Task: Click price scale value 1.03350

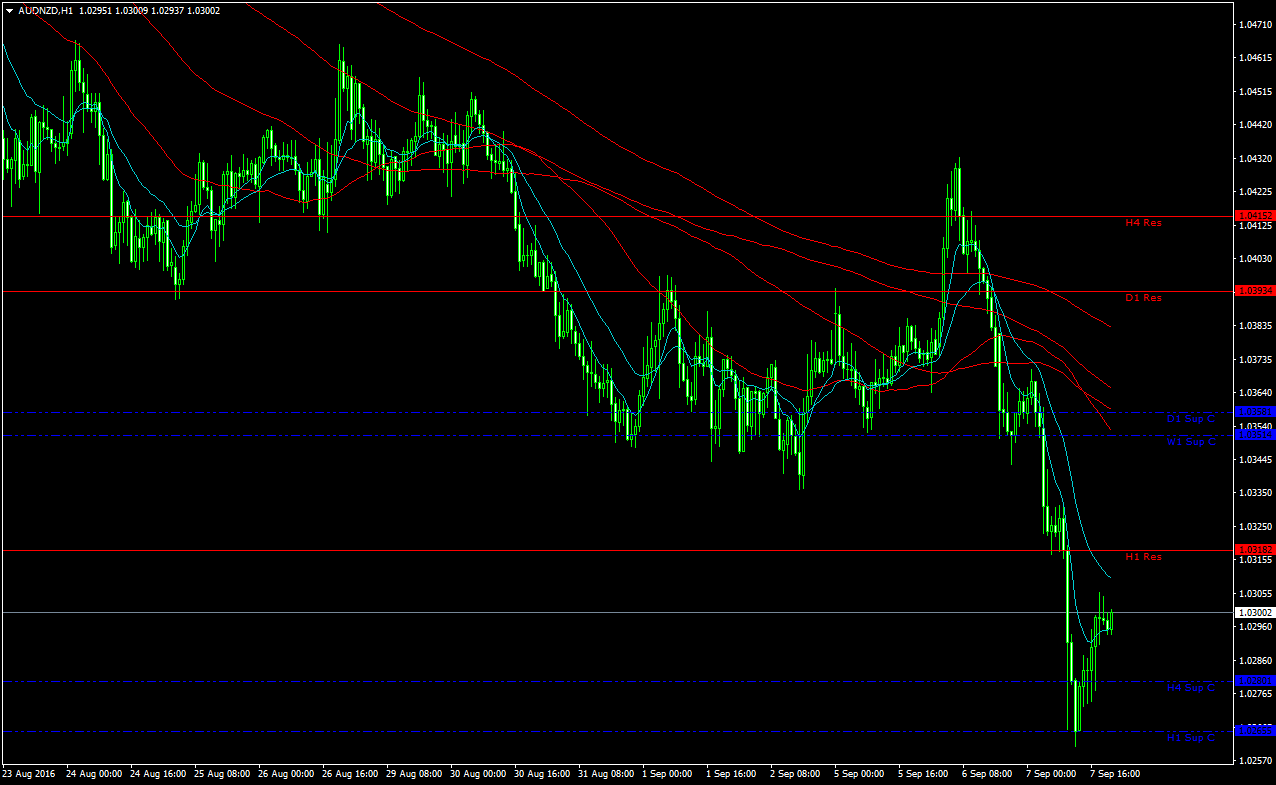Action: coord(1255,493)
